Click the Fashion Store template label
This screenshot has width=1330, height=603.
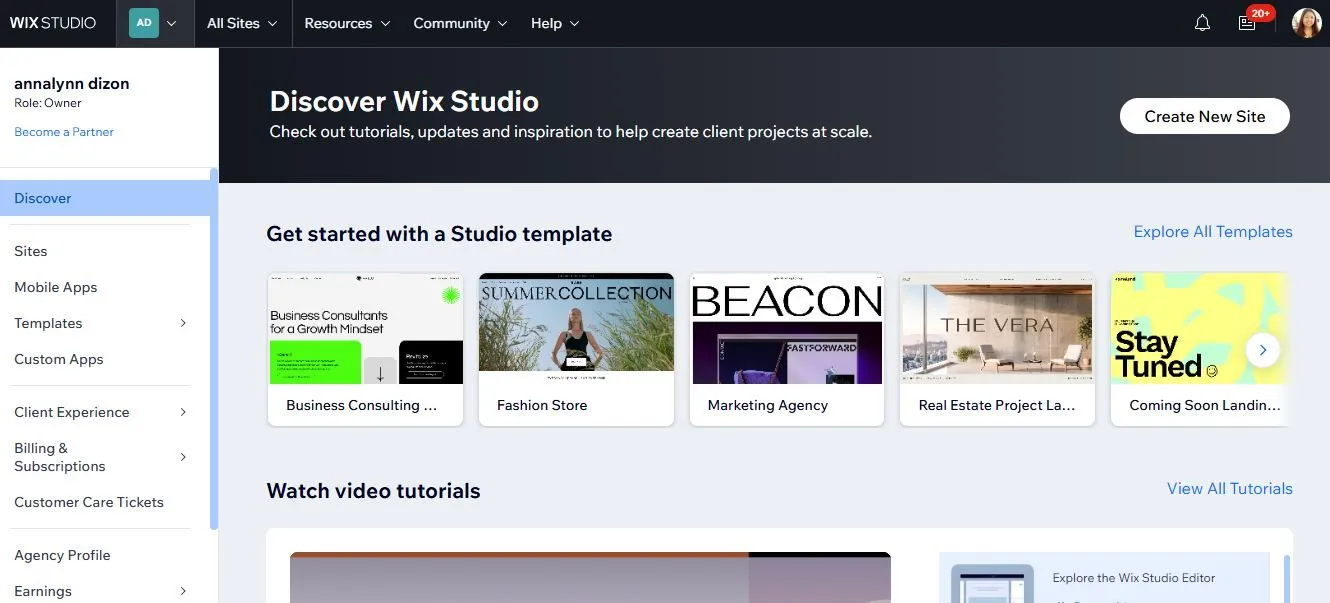coord(542,405)
